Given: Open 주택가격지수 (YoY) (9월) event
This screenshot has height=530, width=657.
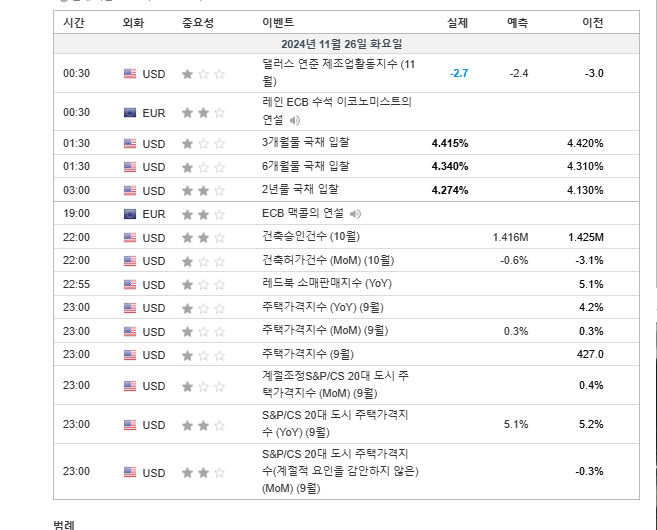Looking at the screenshot, I should click(323, 307).
